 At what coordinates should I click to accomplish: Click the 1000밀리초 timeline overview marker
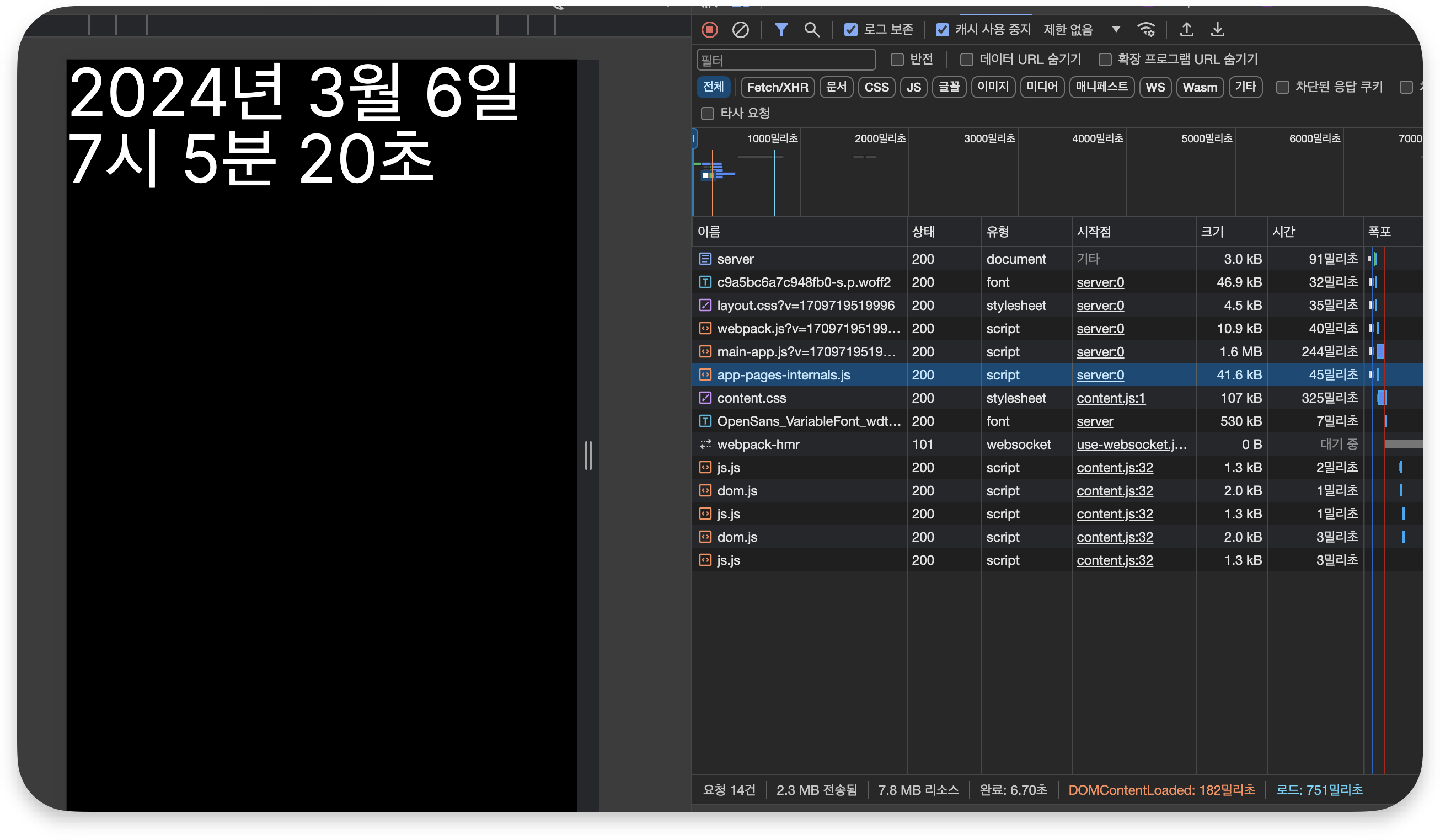[x=772, y=138]
